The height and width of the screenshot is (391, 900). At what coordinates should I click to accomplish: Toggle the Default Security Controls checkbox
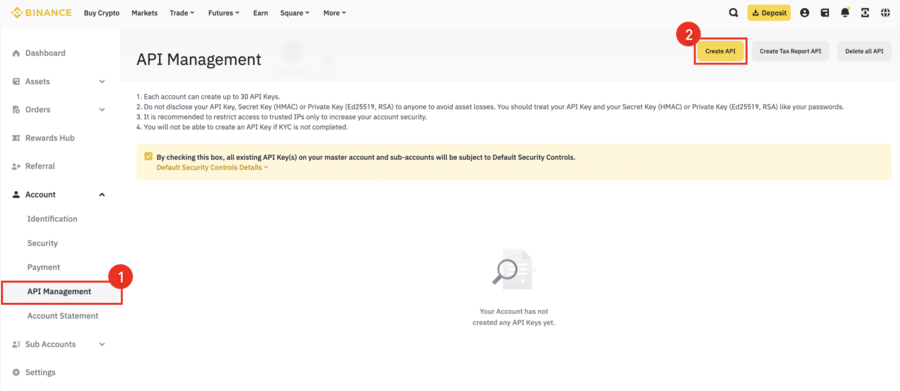click(x=149, y=156)
